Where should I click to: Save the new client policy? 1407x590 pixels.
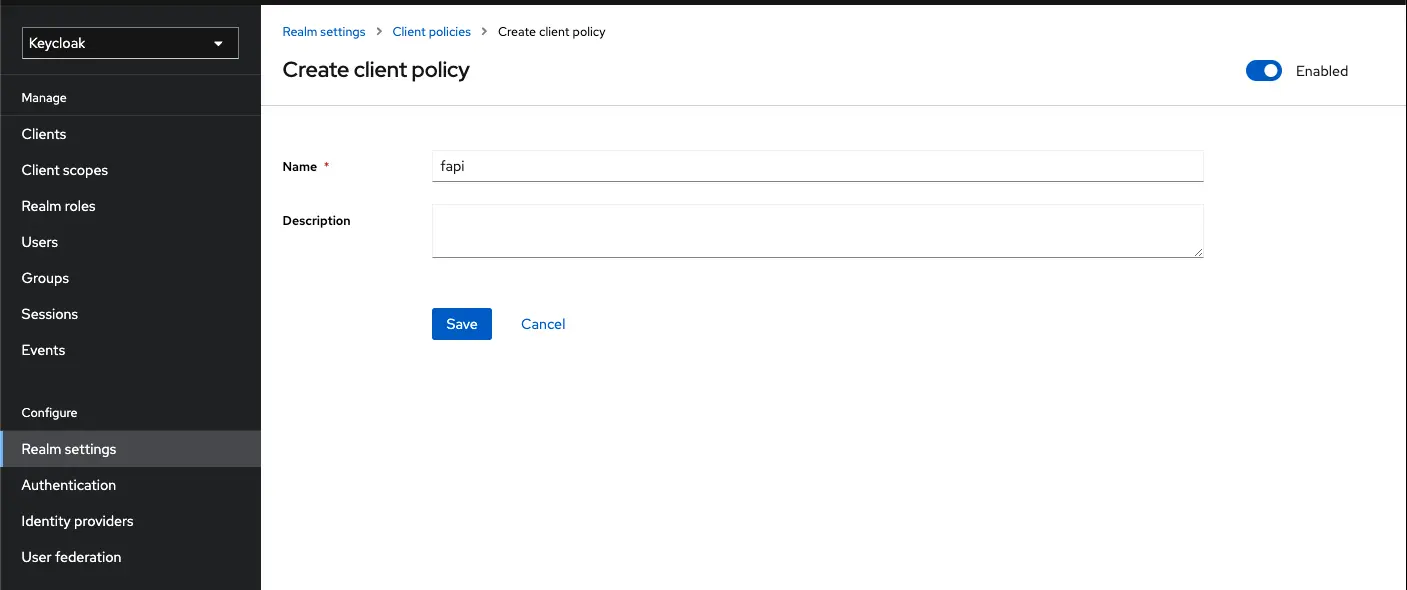tap(461, 323)
